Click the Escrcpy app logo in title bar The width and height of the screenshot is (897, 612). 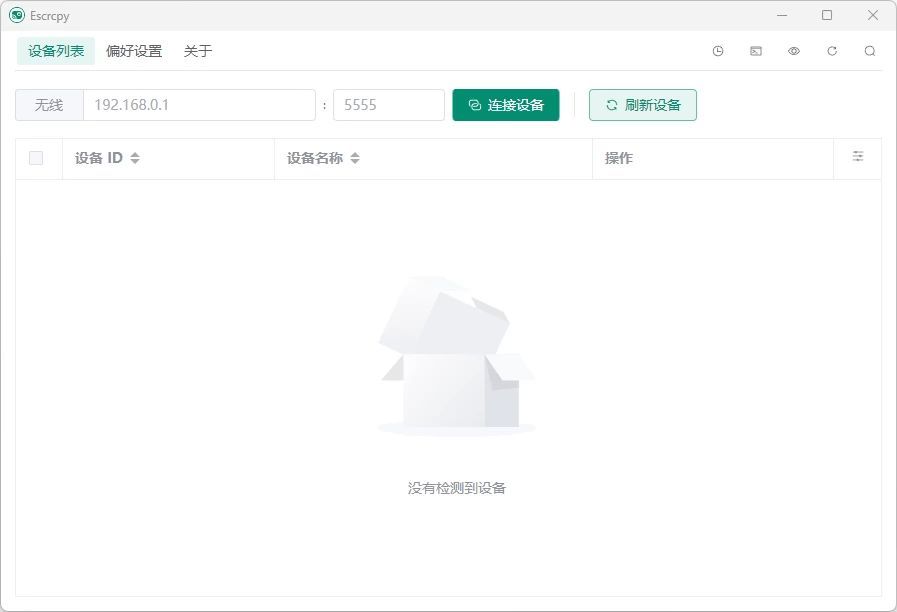[16, 15]
